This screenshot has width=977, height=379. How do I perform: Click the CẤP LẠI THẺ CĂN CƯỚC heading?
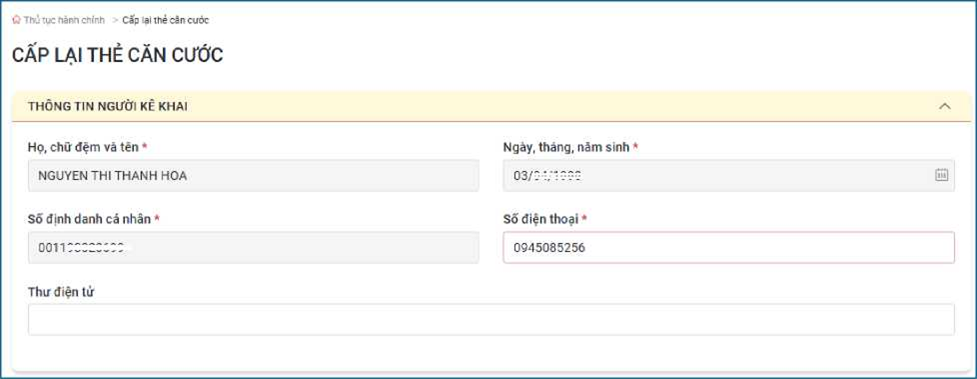[x=118, y=55]
